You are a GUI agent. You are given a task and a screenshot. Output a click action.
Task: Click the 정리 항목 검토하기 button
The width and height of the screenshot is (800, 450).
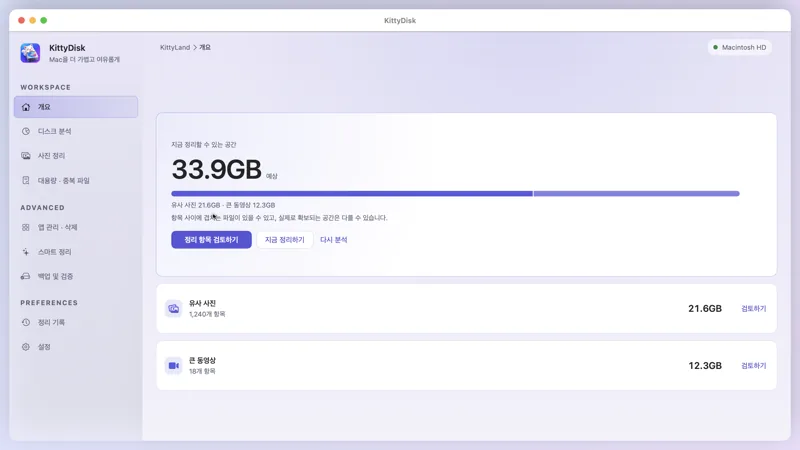(211, 240)
